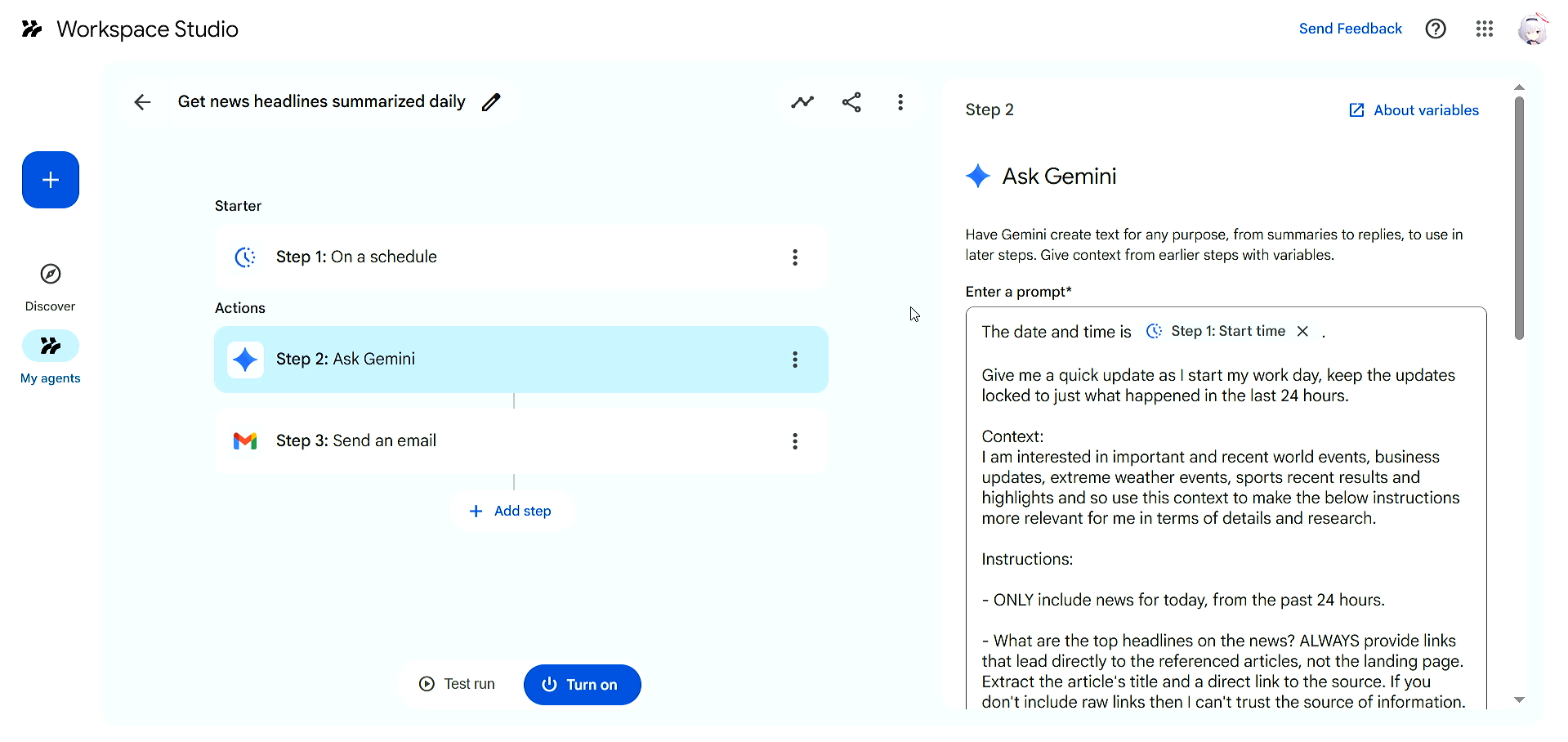Open Step 2 more options menu
Screen dimensions: 1568x742
(794, 360)
